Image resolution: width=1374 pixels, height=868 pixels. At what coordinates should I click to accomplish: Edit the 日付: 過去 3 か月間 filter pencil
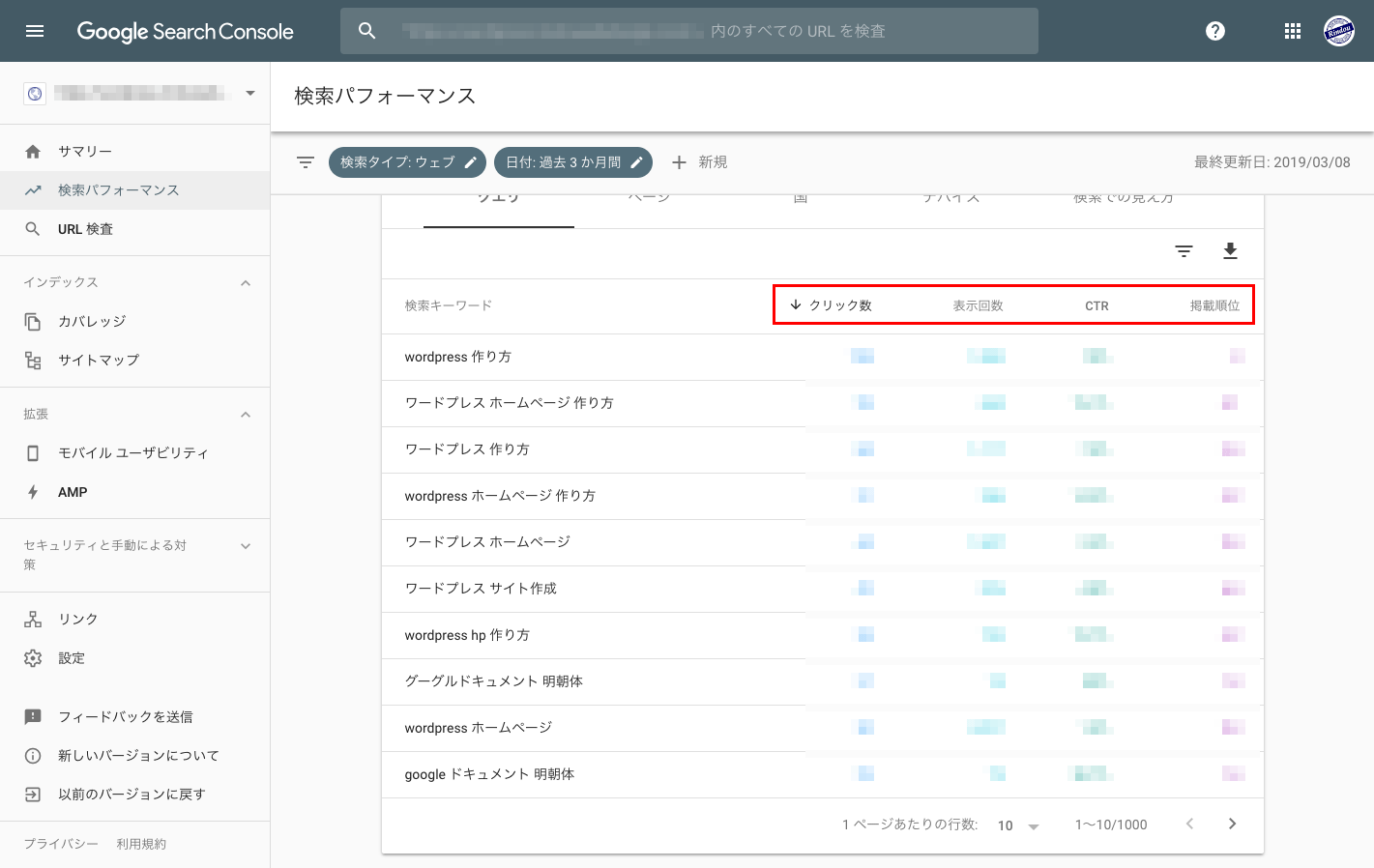pyautogui.click(x=636, y=162)
